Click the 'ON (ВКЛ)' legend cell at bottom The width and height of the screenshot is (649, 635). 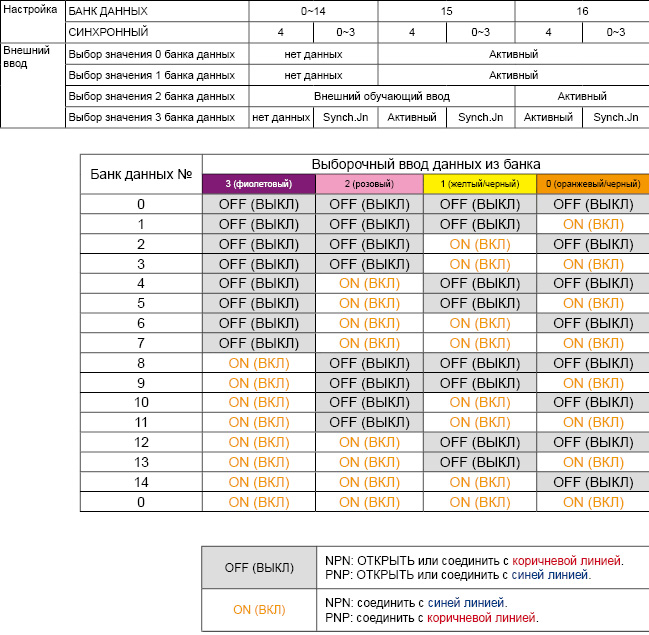pyautogui.click(x=259, y=610)
